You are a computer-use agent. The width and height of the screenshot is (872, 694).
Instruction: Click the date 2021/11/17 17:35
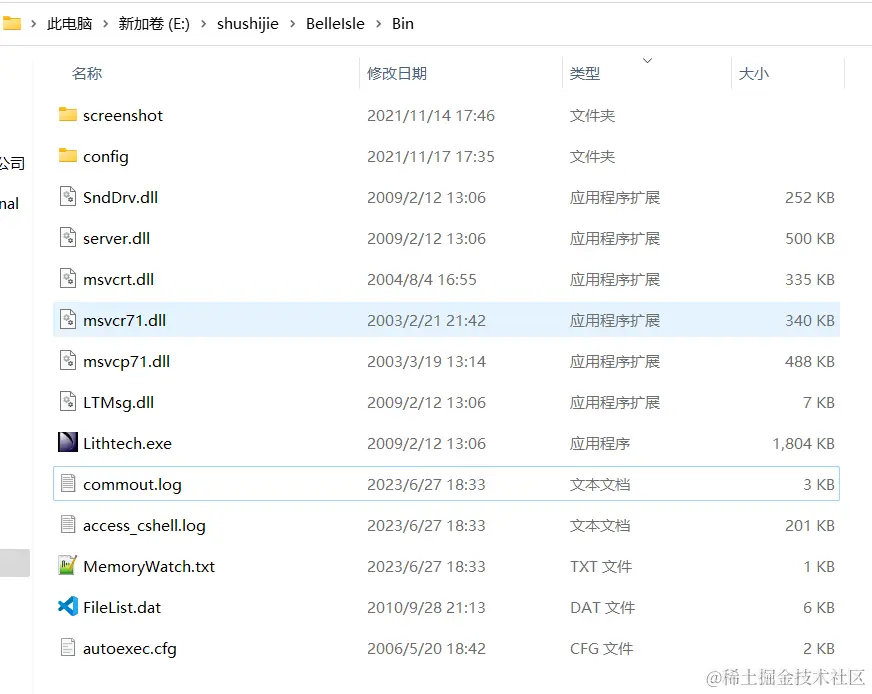click(x=431, y=157)
